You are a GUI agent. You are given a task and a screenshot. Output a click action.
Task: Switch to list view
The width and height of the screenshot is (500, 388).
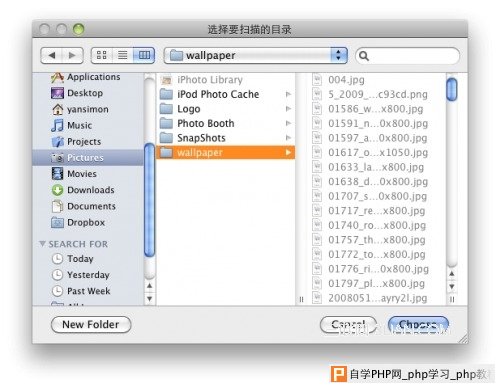tap(123, 55)
